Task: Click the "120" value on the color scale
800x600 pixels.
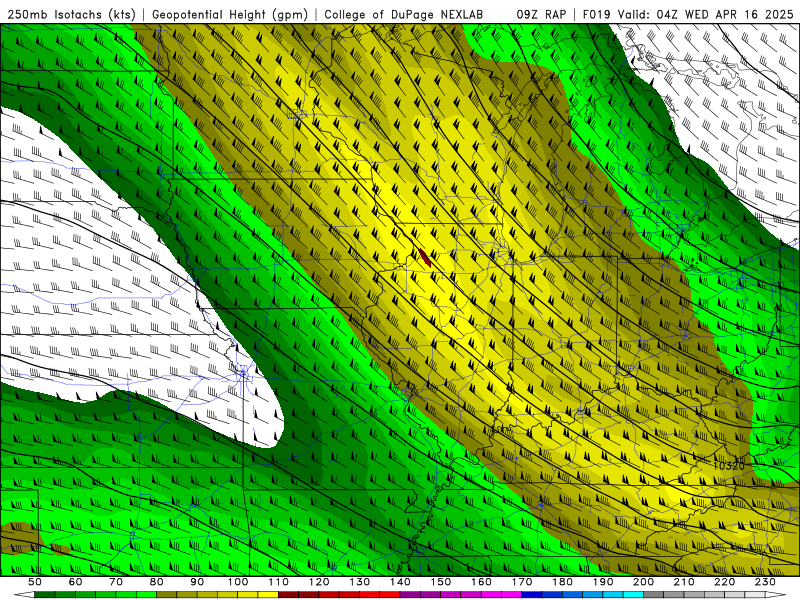Action: coord(319,582)
